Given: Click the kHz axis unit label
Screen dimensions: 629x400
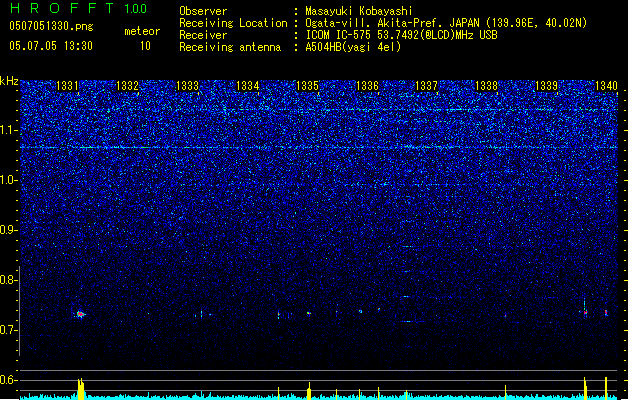Looking at the screenshot, I should (9, 81).
